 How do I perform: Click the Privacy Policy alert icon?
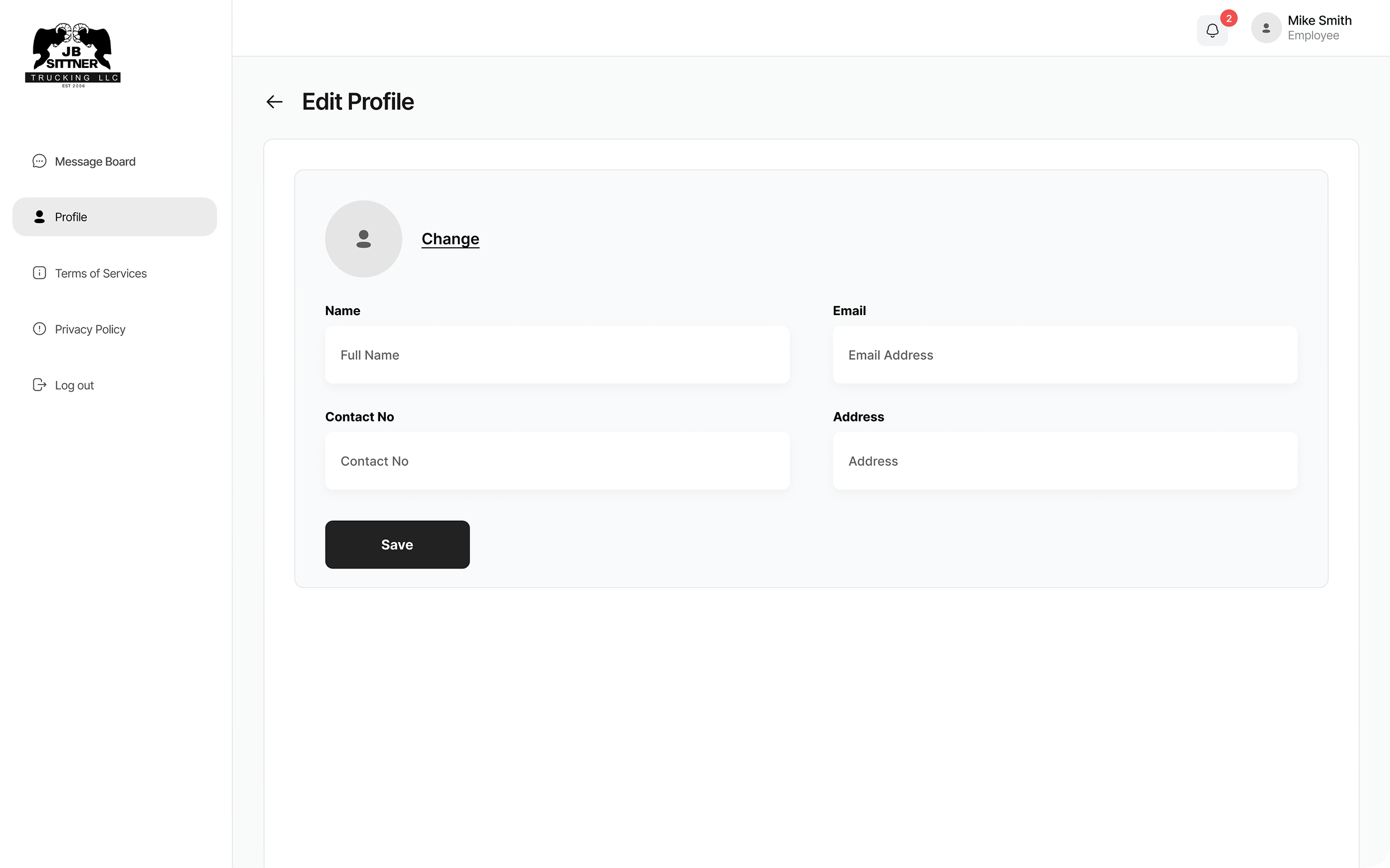coord(39,328)
